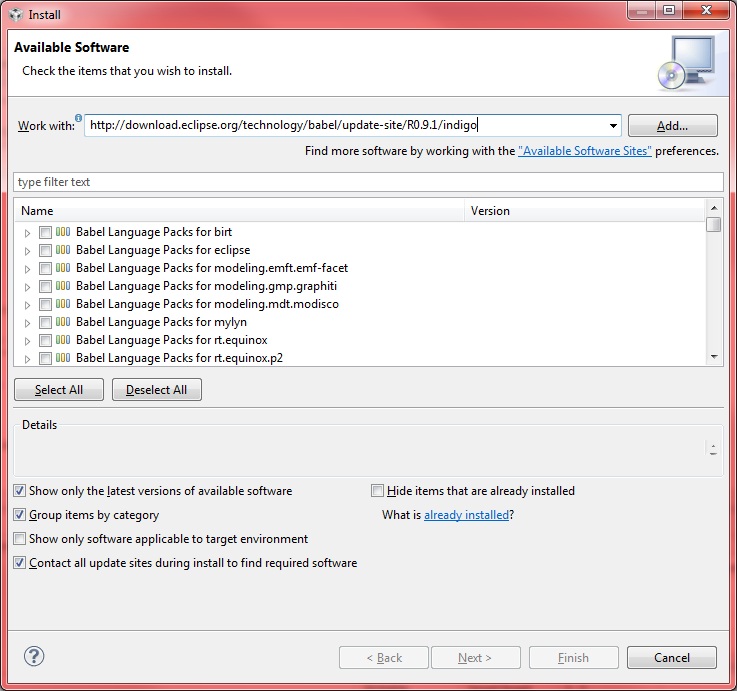Click the Install window title icon
737x691 pixels.
(16, 15)
